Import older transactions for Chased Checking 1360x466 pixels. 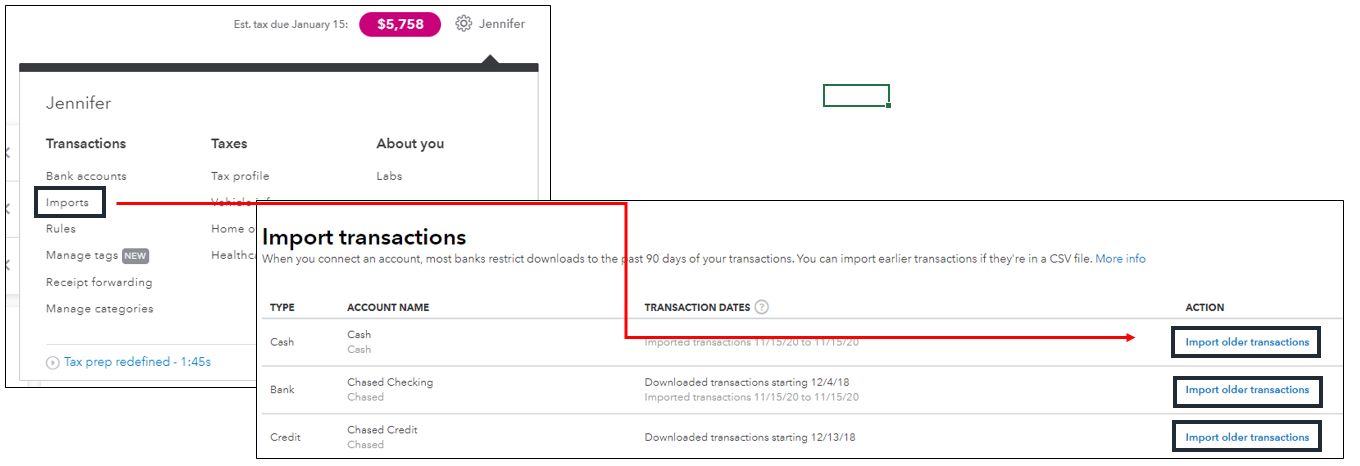pos(1247,390)
